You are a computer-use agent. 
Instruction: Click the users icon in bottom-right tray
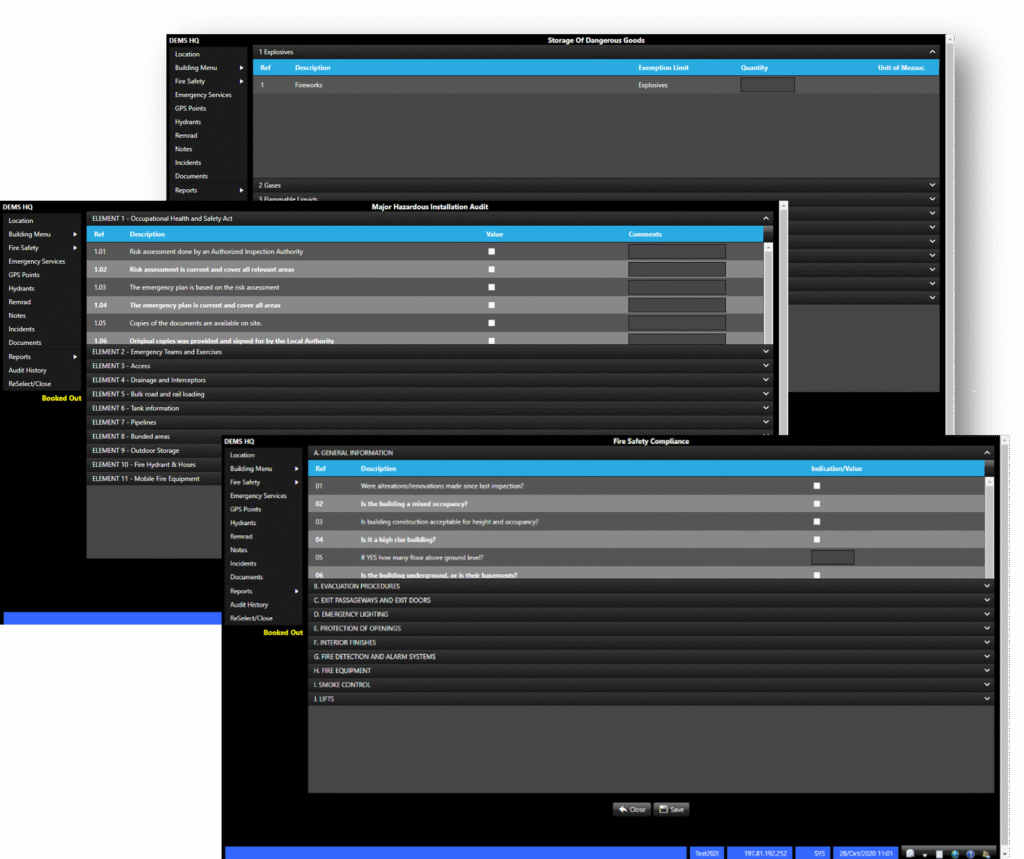985,853
